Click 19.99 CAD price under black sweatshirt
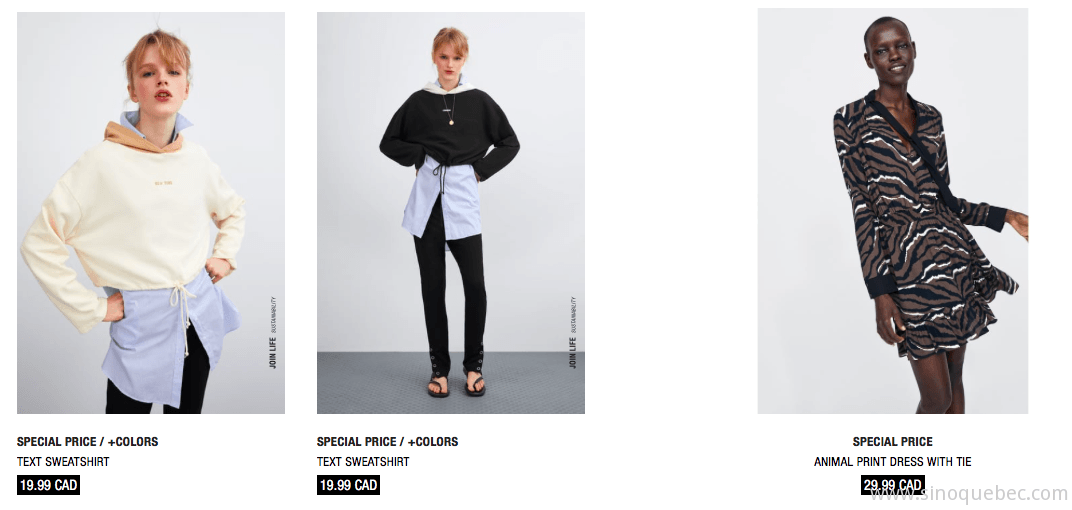The image size is (1072, 510). pos(349,485)
